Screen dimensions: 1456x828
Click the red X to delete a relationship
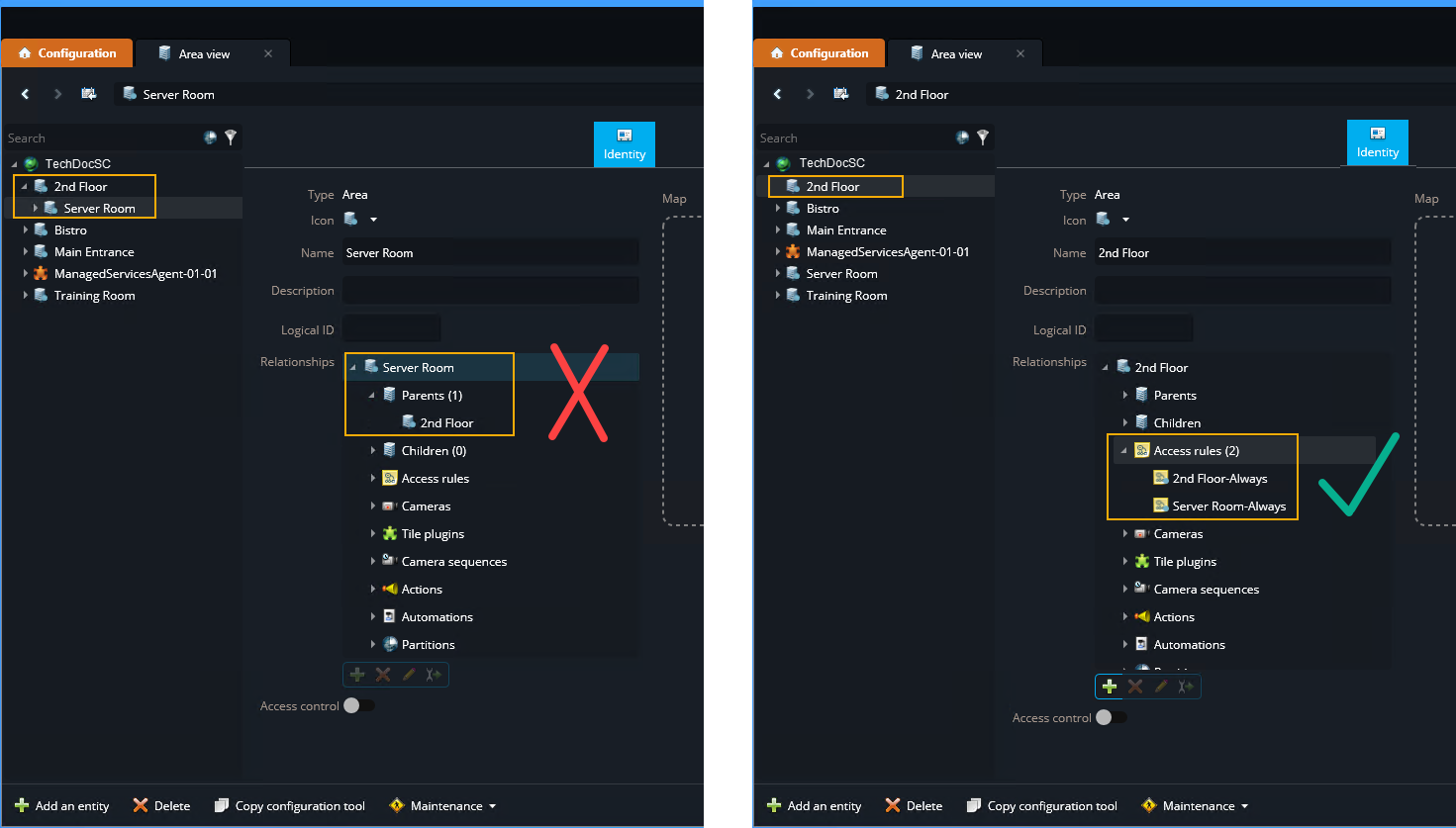(381, 674)
